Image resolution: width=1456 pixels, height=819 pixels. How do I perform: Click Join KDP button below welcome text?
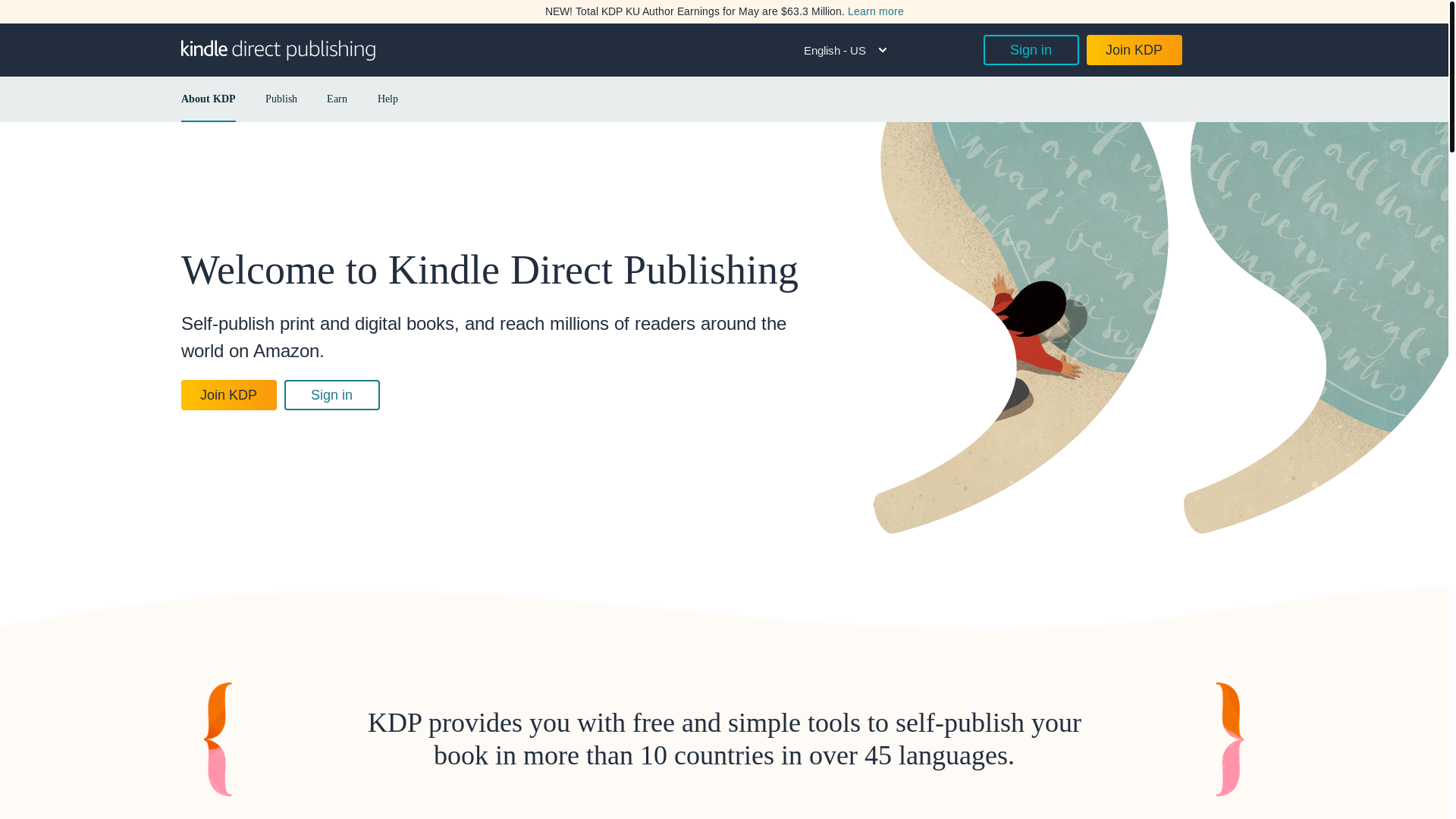(228, 395)
